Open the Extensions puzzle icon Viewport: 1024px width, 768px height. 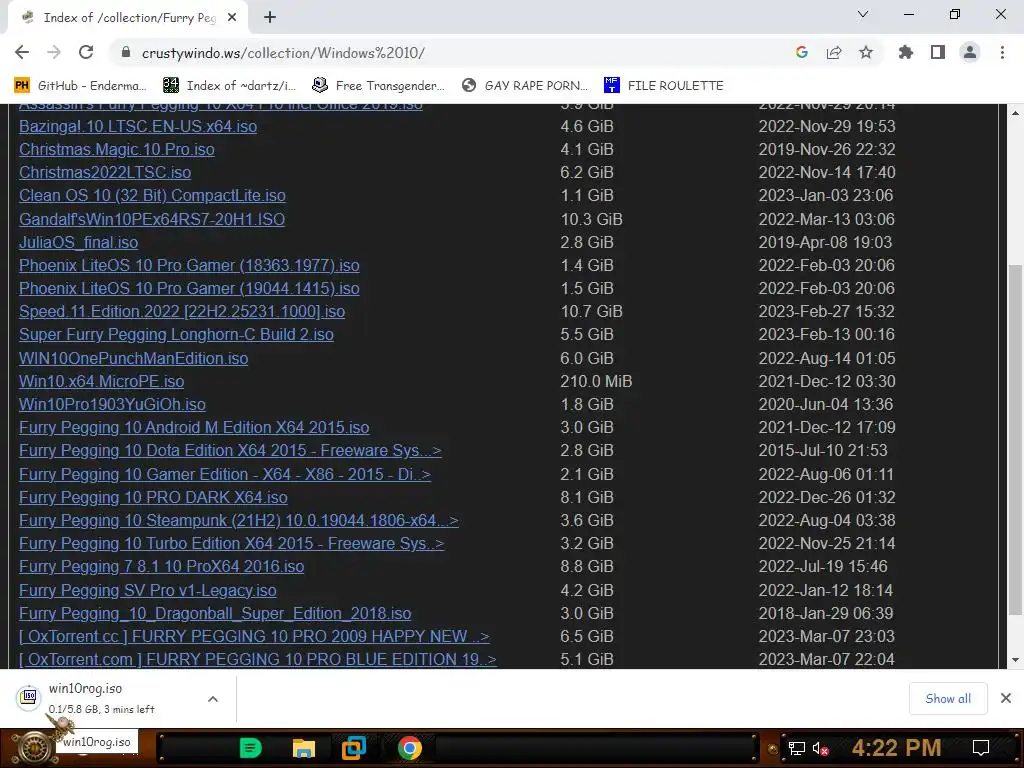(x=905, y=52)
